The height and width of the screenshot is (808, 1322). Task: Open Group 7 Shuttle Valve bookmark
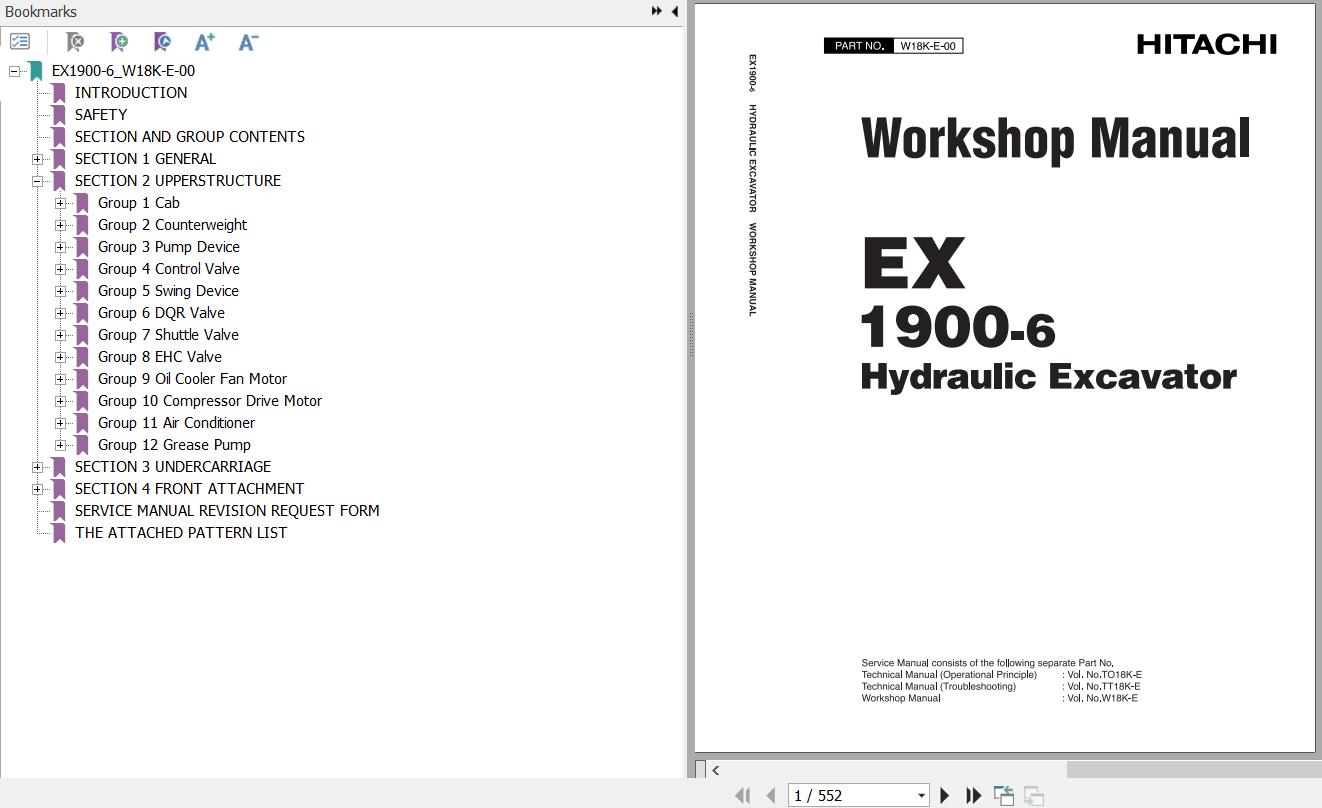tap(168, 335)
